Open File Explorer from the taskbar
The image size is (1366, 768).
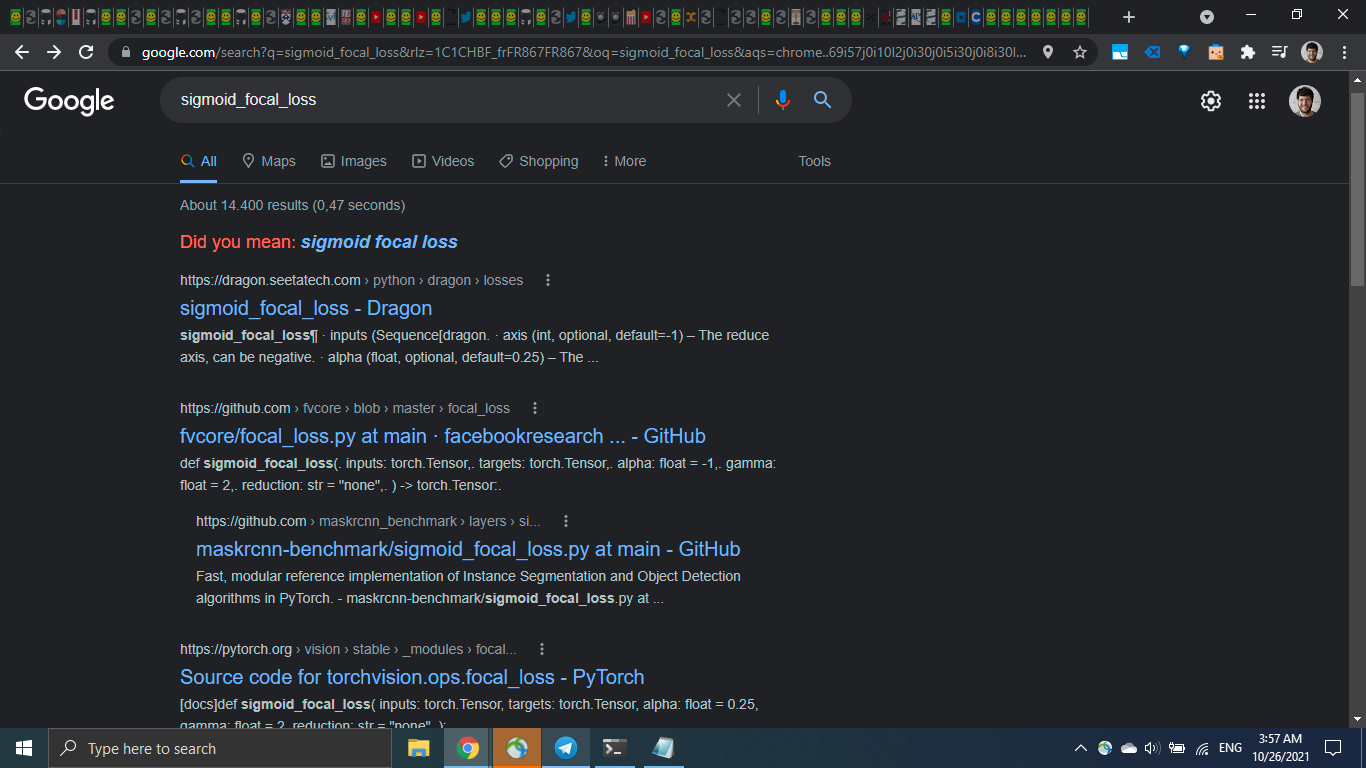[419, 748]
